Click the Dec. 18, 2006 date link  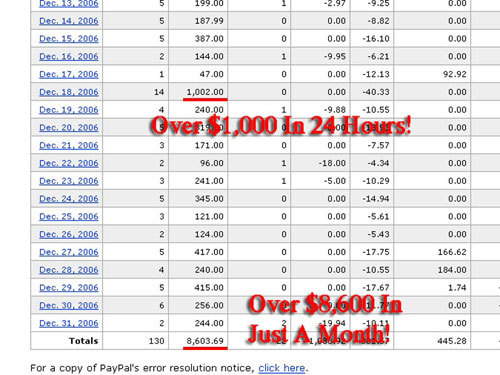(x=69, y=92)
